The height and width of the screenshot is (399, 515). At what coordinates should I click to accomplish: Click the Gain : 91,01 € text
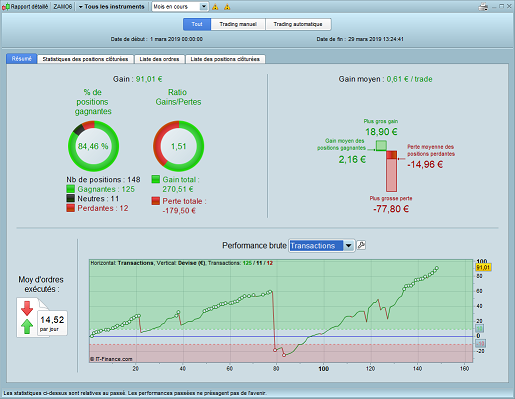coord(137,79)
